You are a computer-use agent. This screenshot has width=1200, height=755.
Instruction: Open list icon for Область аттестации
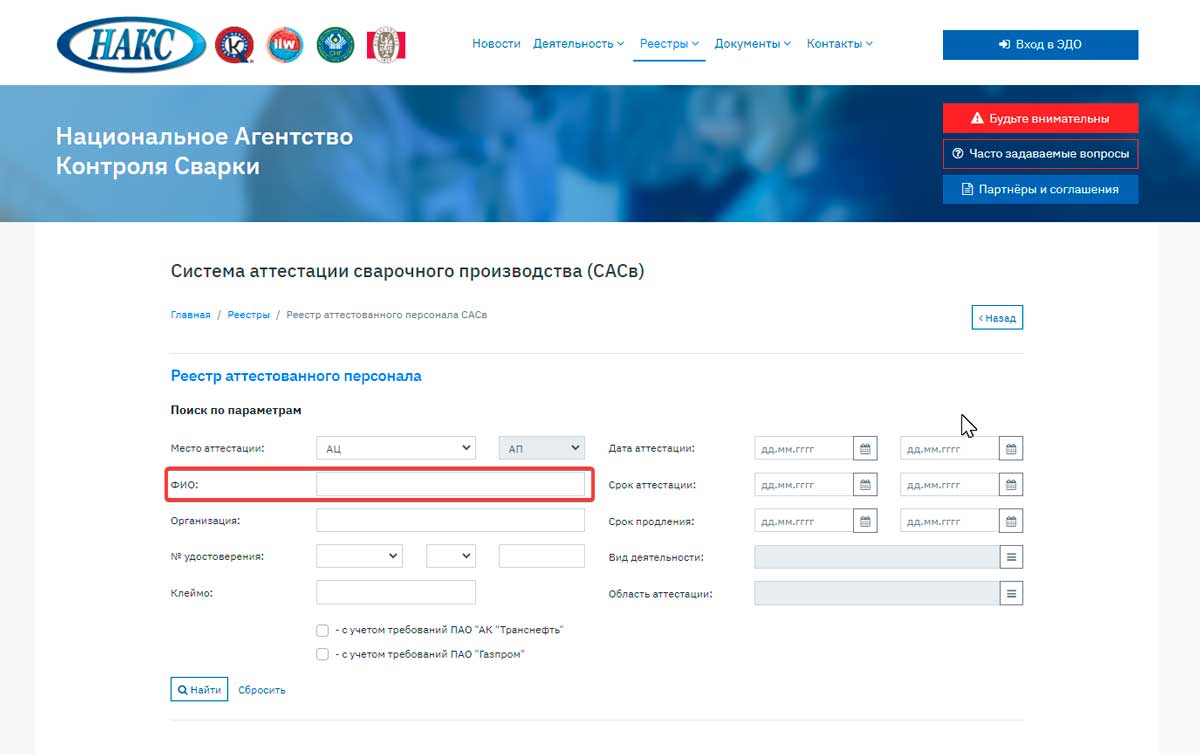(1011, 593)
